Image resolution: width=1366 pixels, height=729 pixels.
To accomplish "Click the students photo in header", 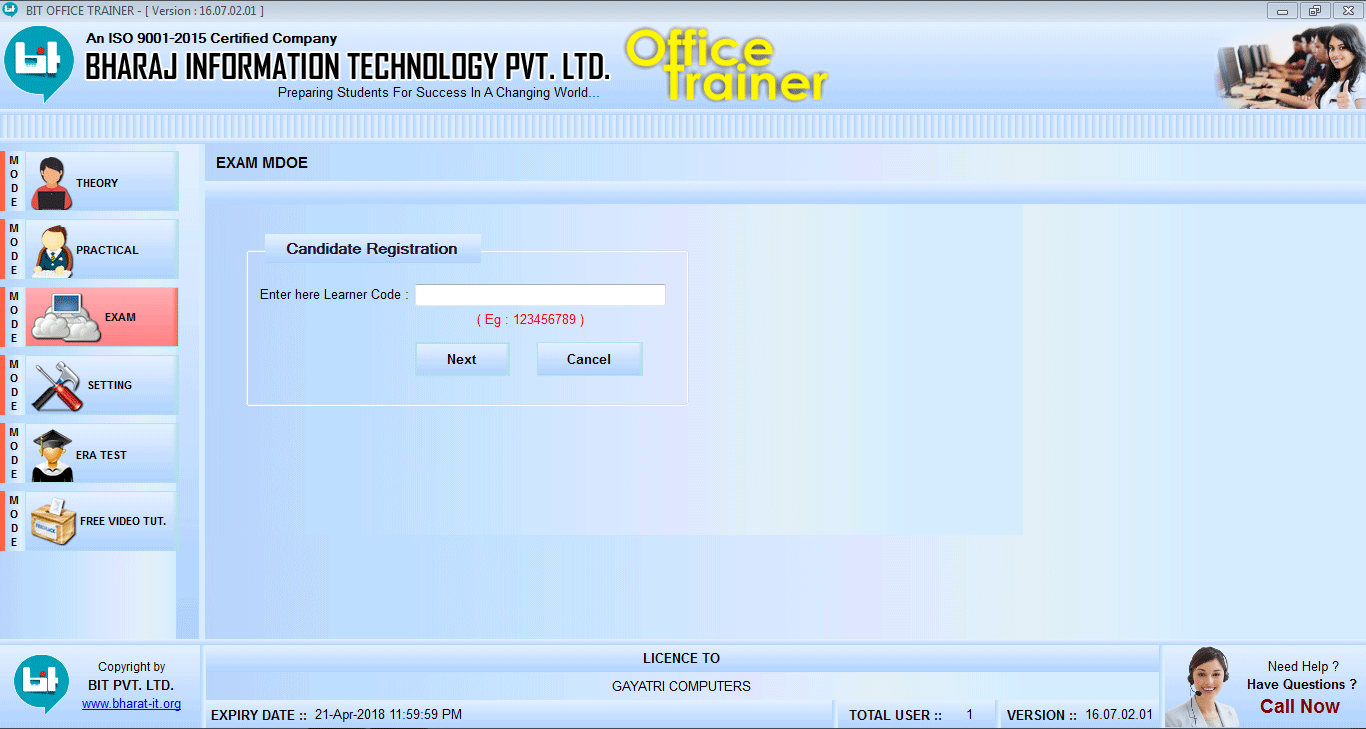I will pos(1290,66).
